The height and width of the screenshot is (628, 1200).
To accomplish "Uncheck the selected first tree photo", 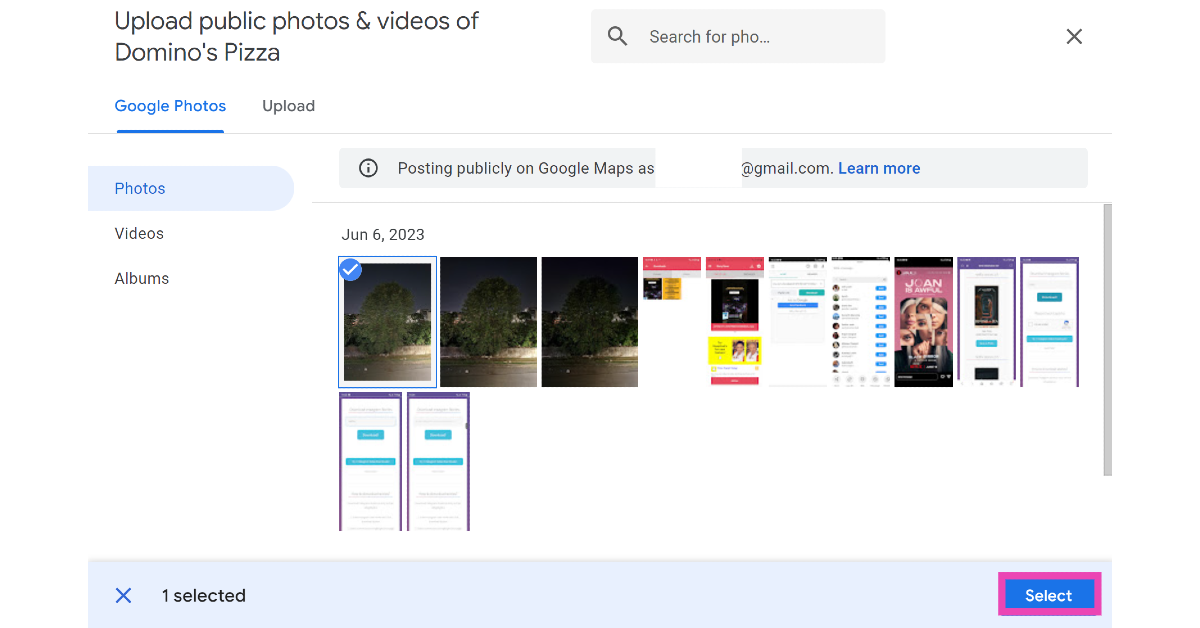I will [351, 270].
